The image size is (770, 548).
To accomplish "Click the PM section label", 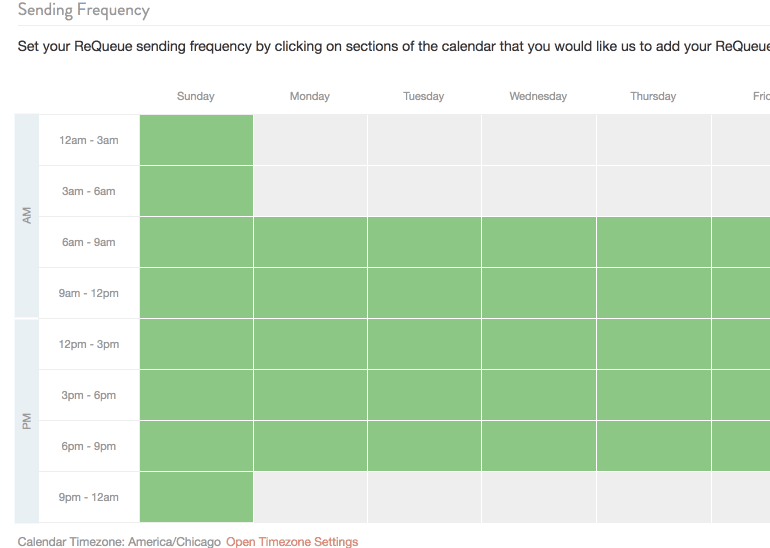I will click(27, 421).
